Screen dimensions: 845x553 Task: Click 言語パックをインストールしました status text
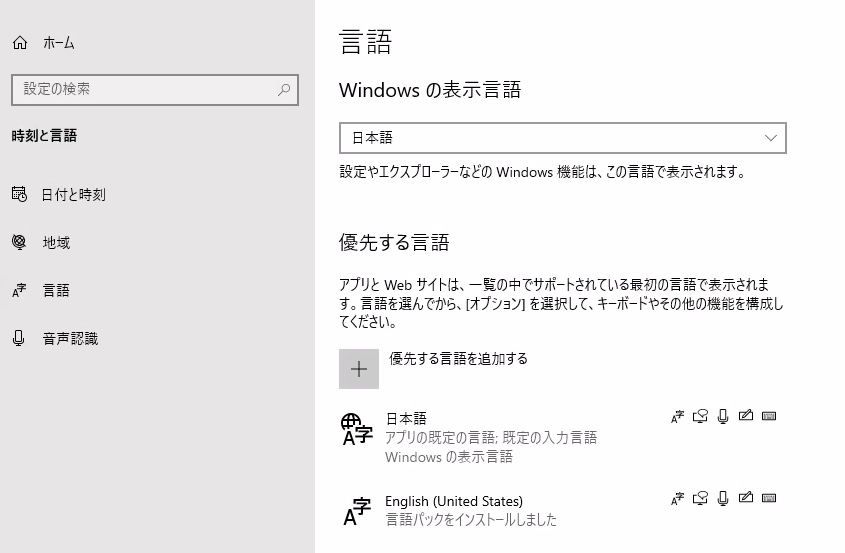tap(471, 520)
